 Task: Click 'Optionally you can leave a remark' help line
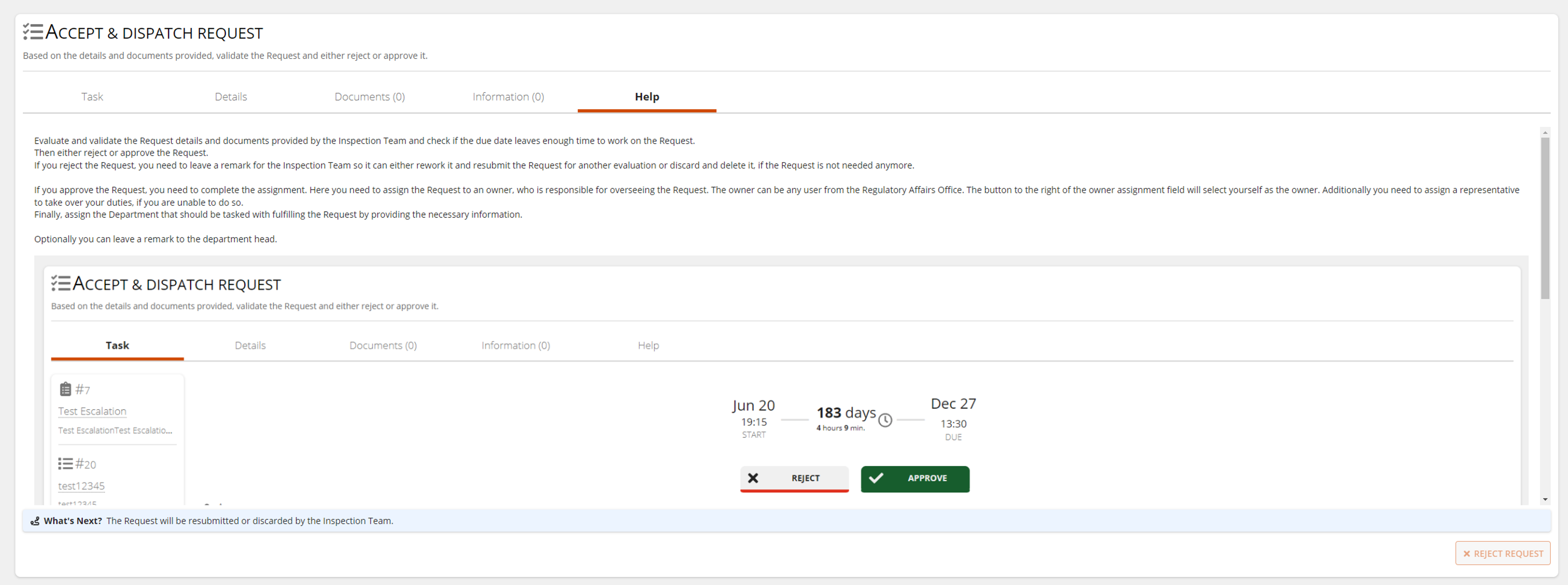pos(155,239)
